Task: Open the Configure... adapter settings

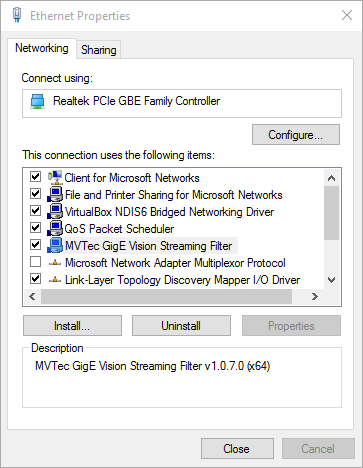Action: pos(296,135)
